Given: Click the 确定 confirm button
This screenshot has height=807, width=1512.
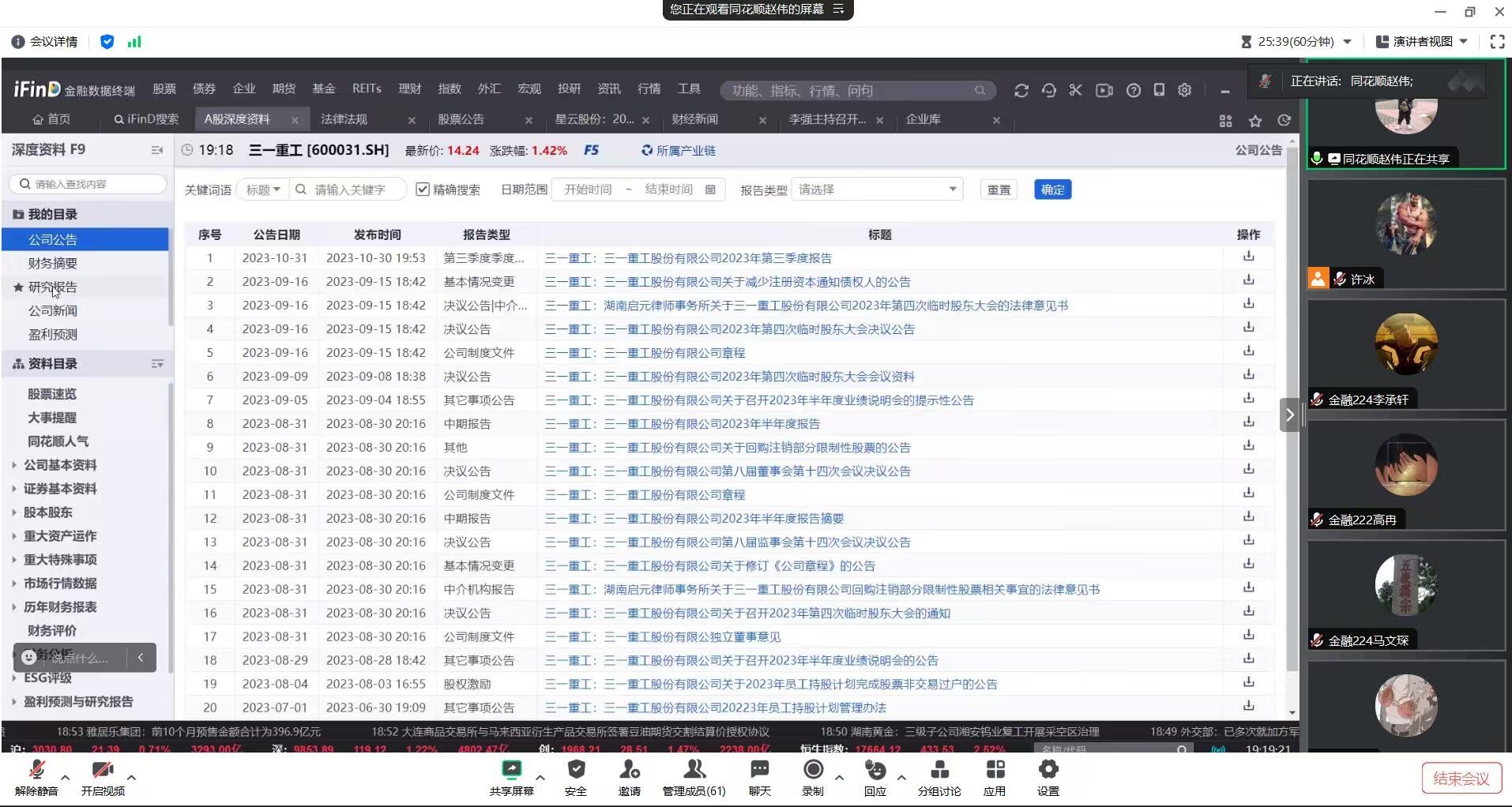Looking at the screenshot, I should 1052,190.
